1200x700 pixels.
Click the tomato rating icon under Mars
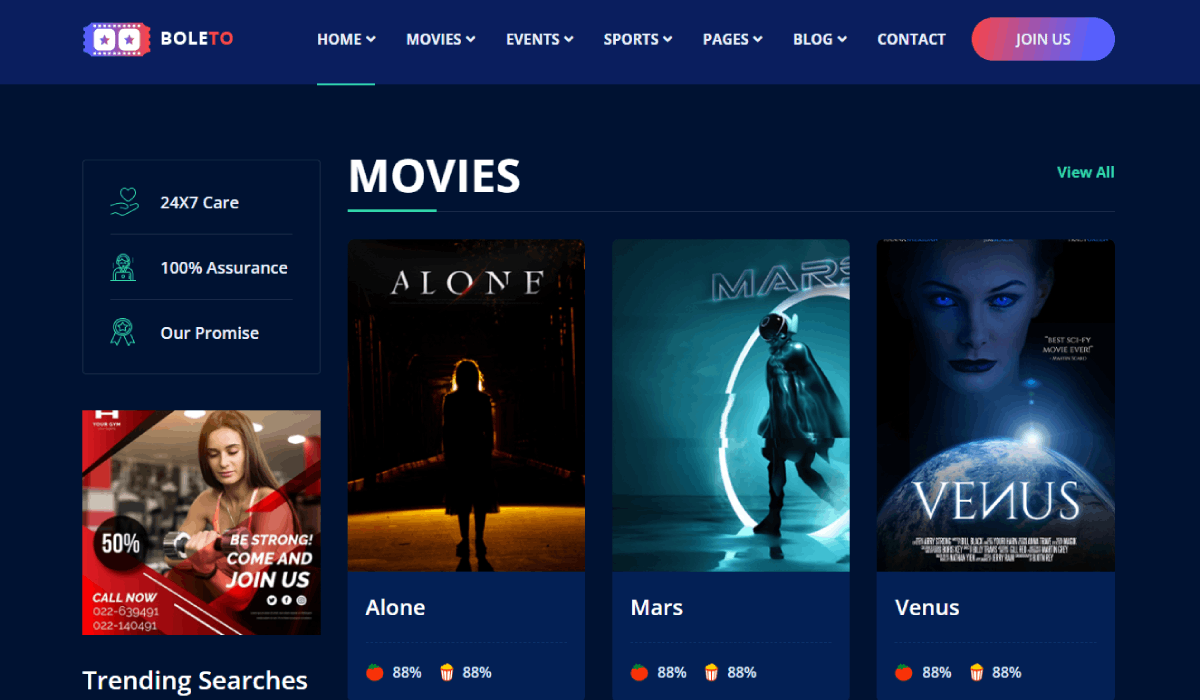tap(640, 672)
